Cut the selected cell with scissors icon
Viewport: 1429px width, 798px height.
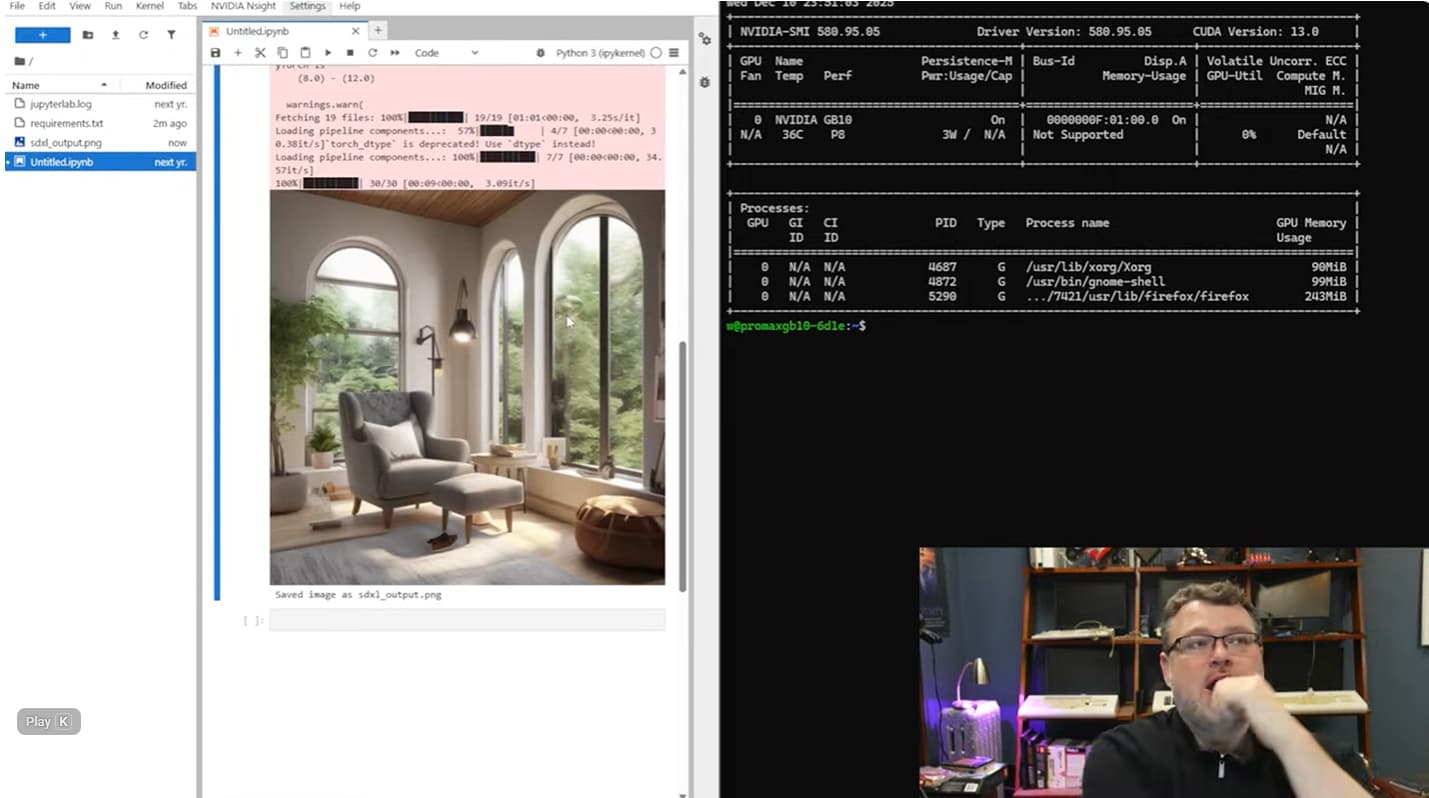click(260, 53)
